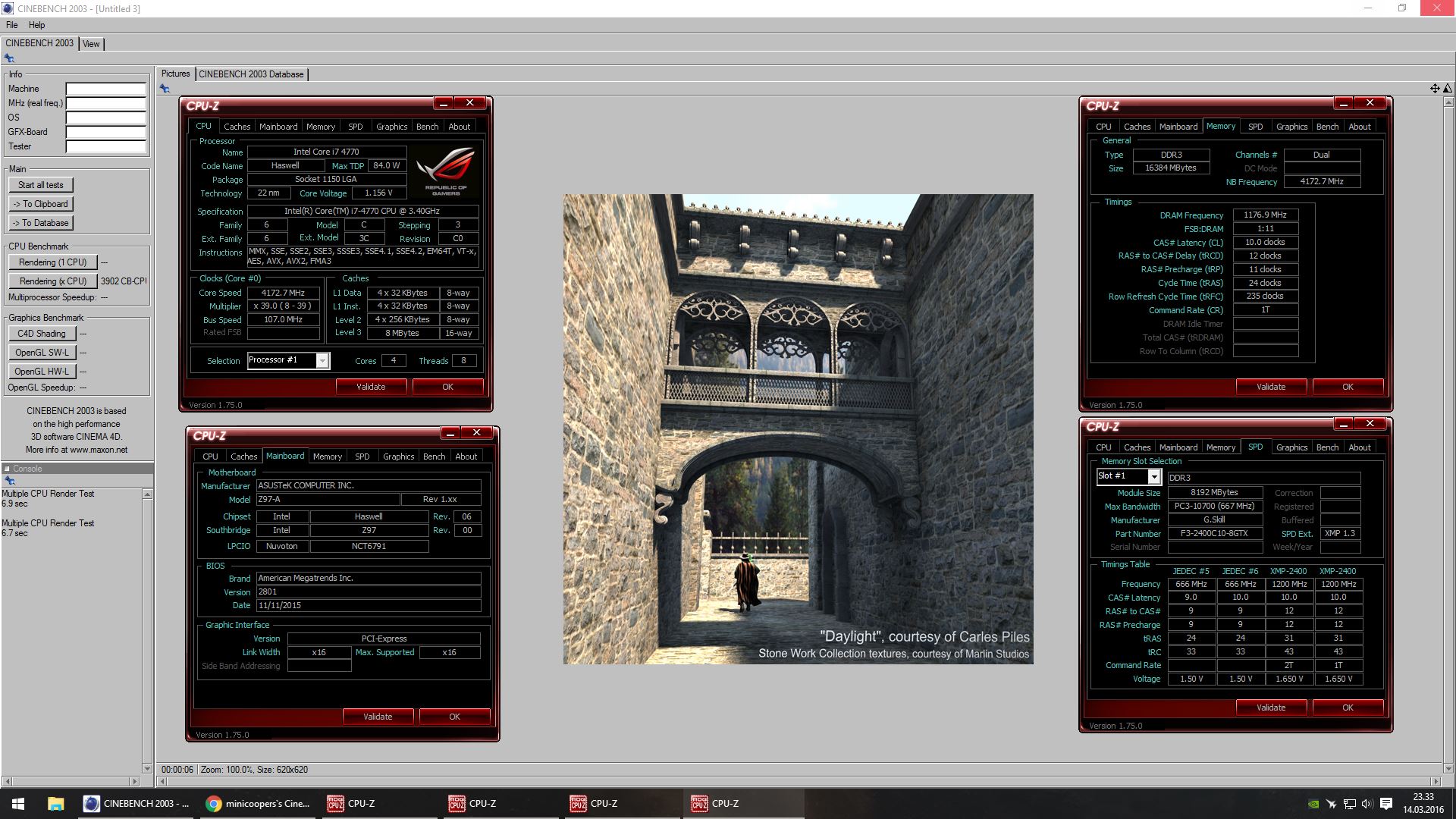
Task: Click the pin icon under the Pictures tab
Action: click(165, 89)
